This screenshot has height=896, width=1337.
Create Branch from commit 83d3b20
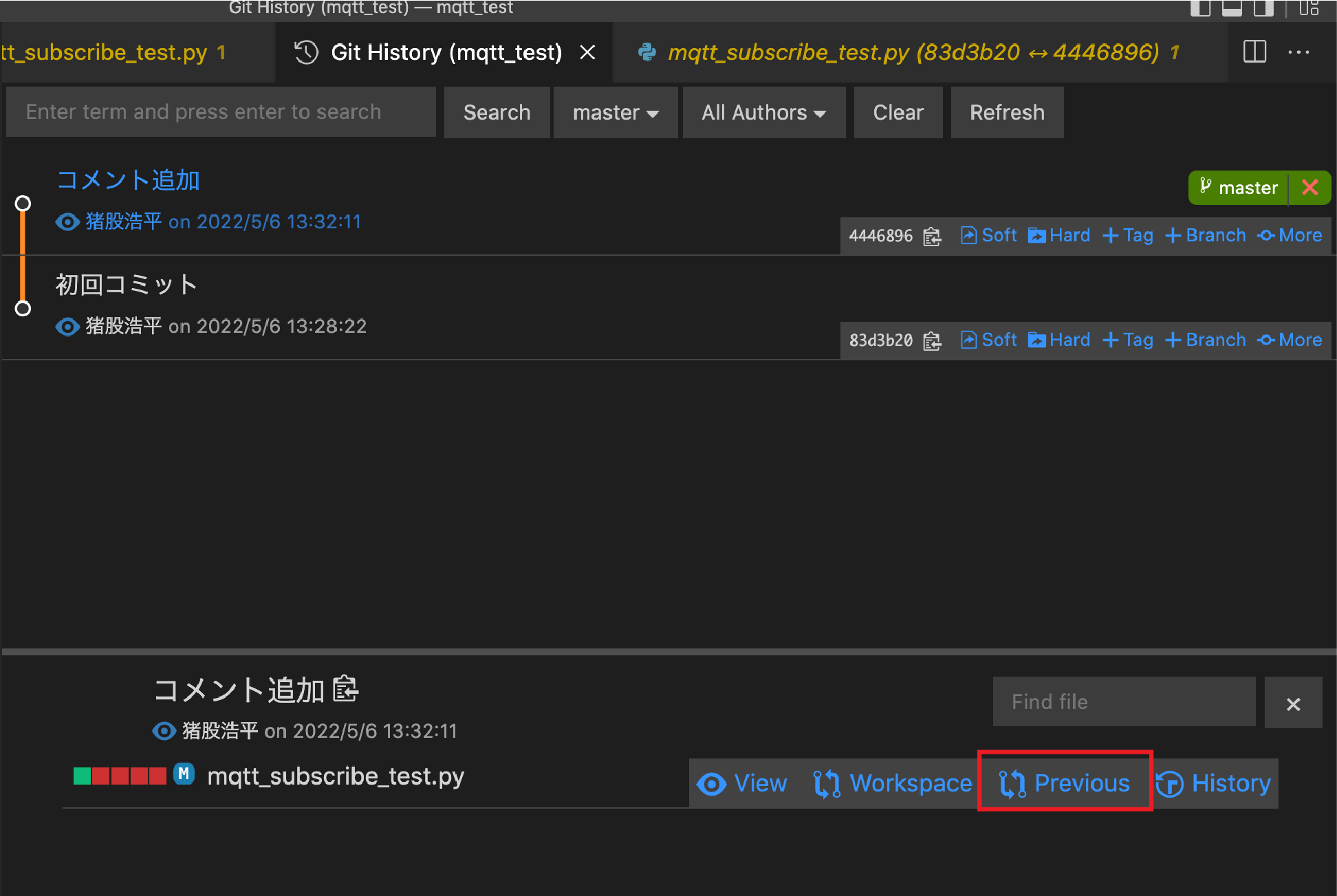(x=1206, y=340)
